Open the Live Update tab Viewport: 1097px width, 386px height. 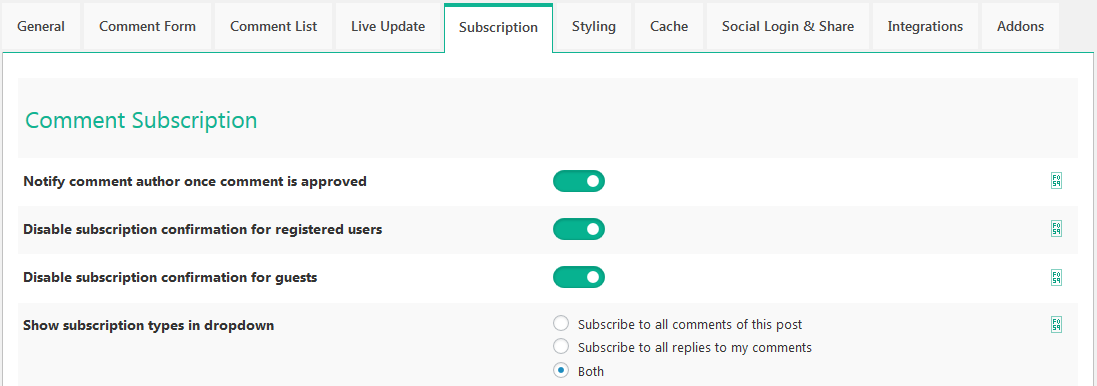tap(388, 27)
